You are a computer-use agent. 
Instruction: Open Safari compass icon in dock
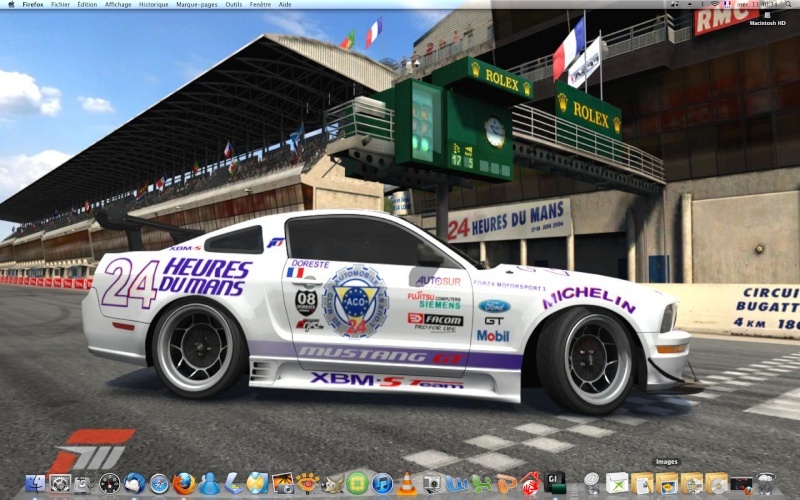[159, 483]
